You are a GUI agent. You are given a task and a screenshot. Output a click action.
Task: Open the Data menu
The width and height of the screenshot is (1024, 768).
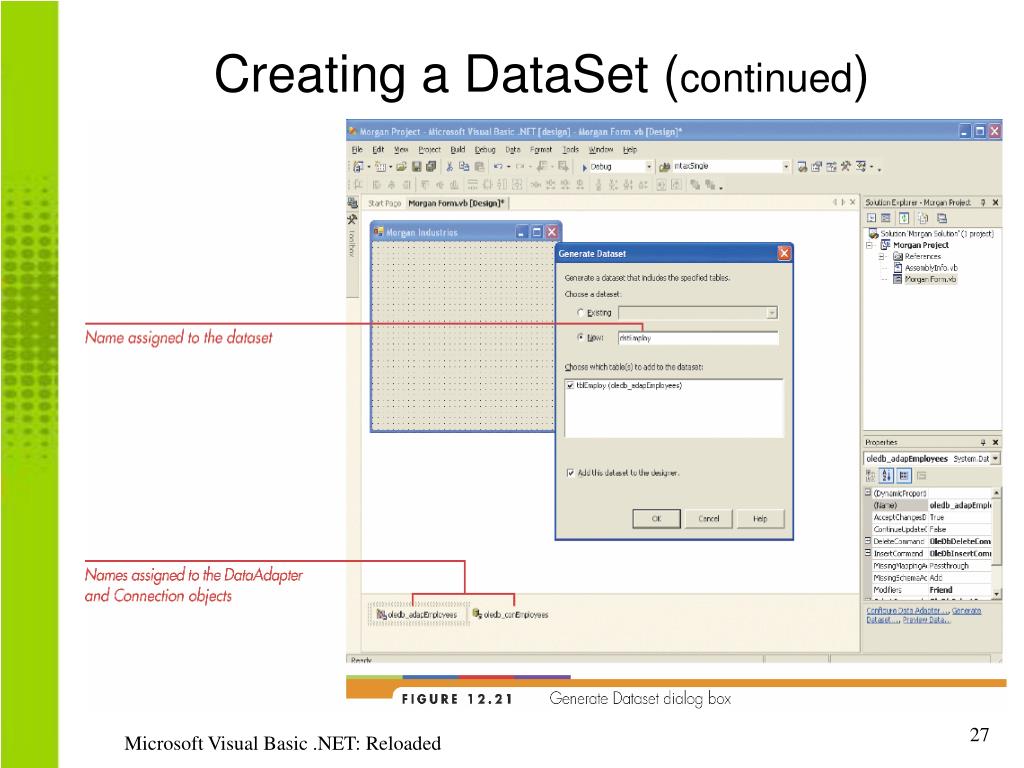513,150
